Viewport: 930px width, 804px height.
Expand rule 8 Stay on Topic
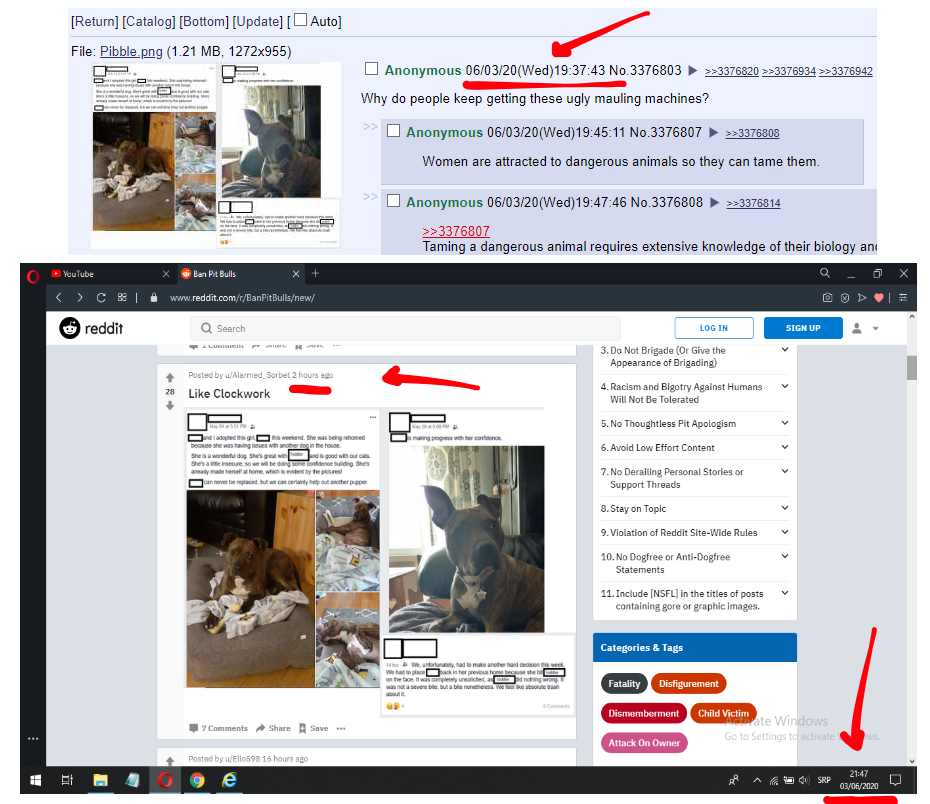[785, 508]
